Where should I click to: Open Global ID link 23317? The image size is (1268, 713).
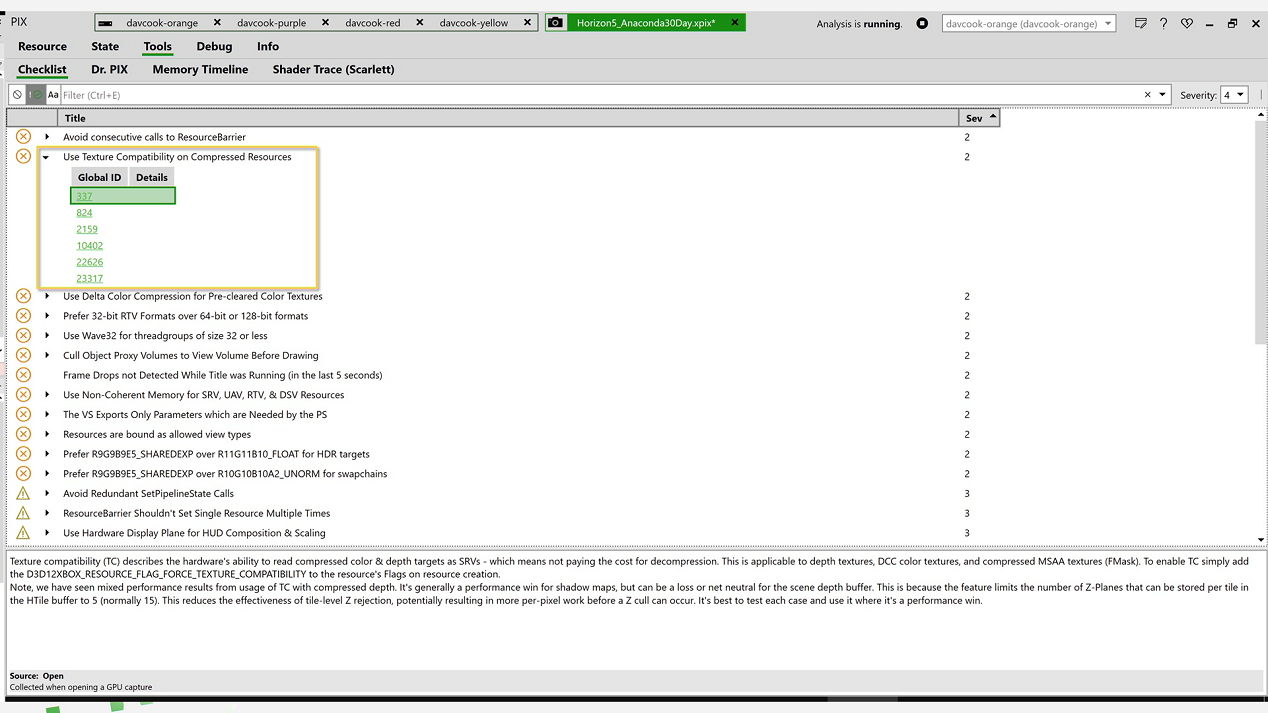coord(89,279)
